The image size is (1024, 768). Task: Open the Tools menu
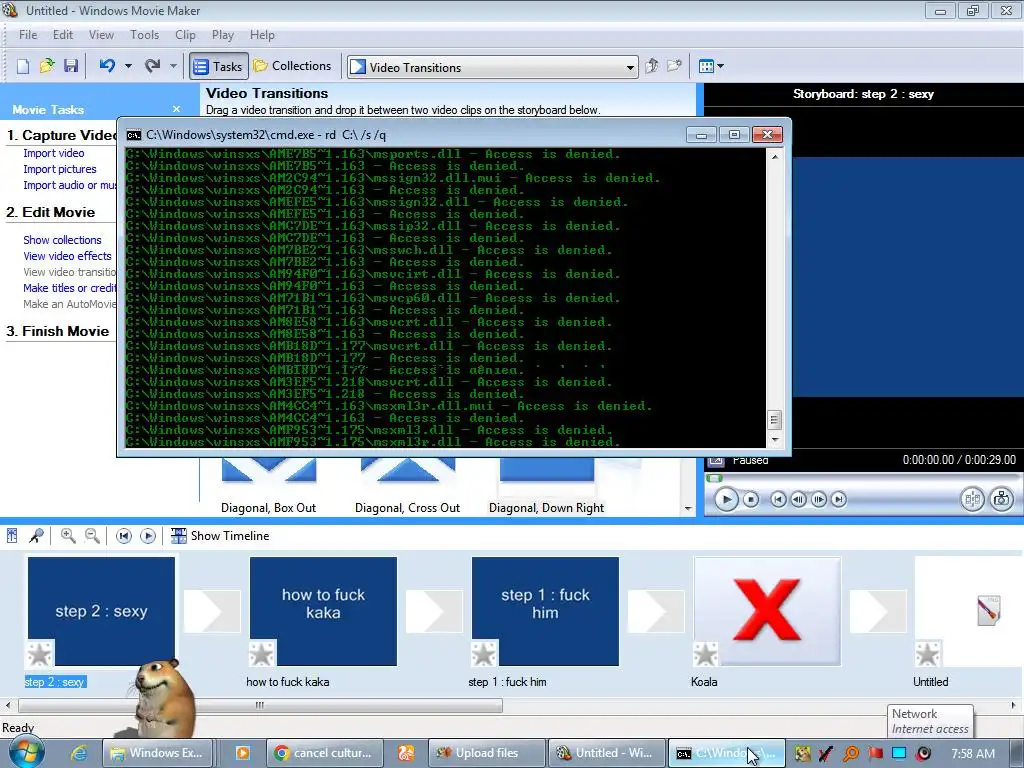[x=144, y=35]
